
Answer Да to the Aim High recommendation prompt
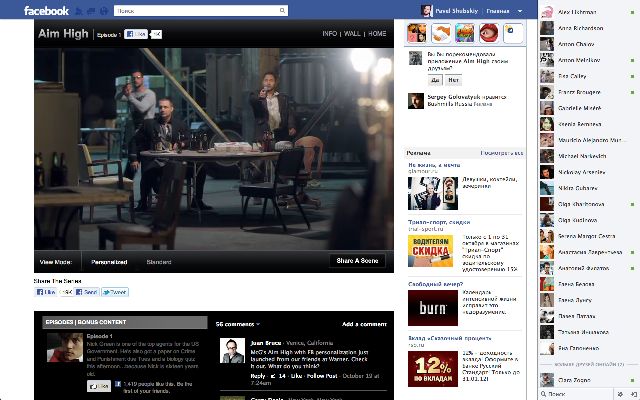[x=435, y=80]
